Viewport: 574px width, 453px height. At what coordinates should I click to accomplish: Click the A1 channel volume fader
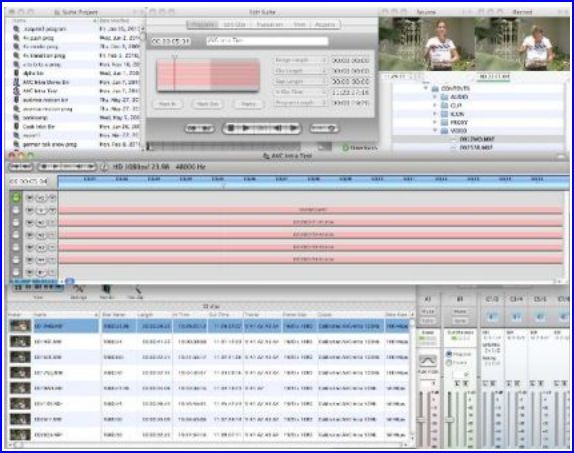[x=422, y=419]
